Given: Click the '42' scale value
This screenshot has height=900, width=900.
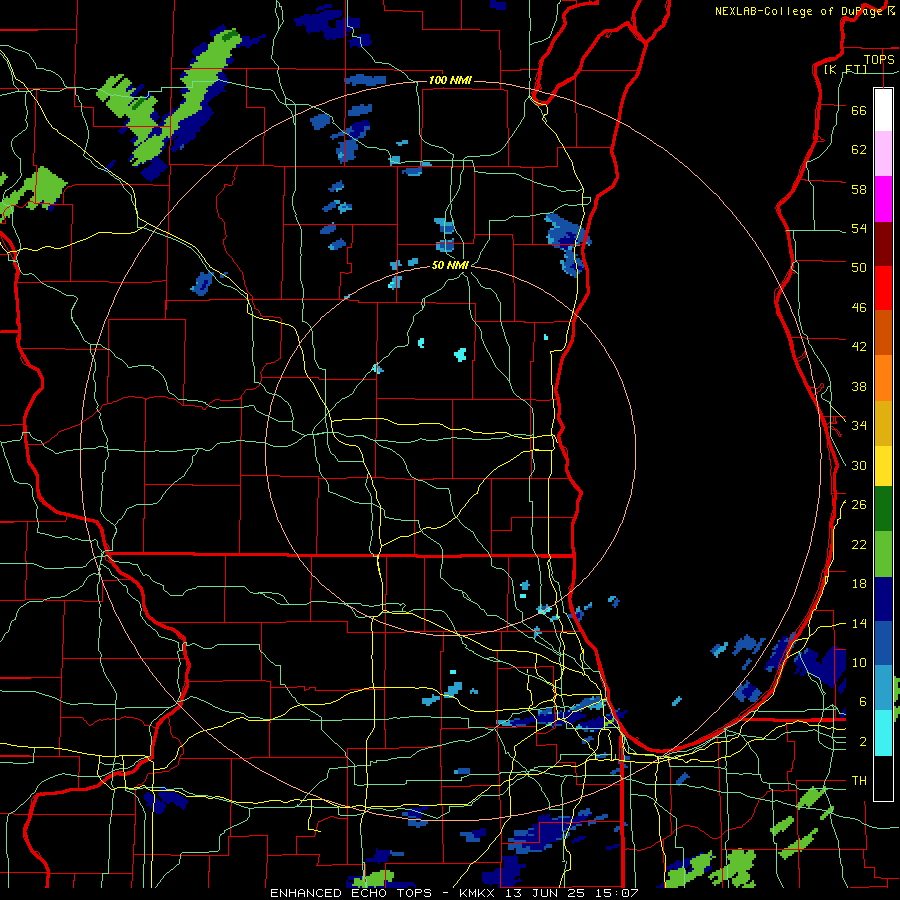Looking at the screenshot, I should click(x=859, y=347).
